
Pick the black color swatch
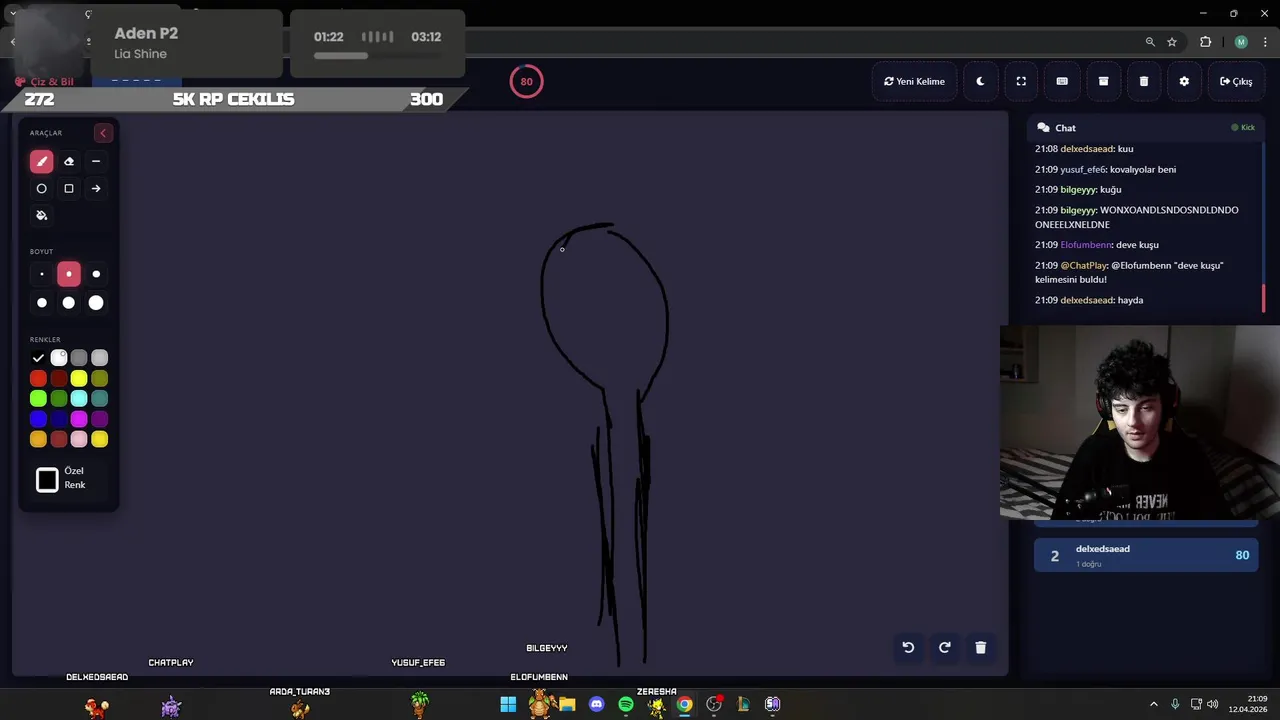(x=38, y=358)
